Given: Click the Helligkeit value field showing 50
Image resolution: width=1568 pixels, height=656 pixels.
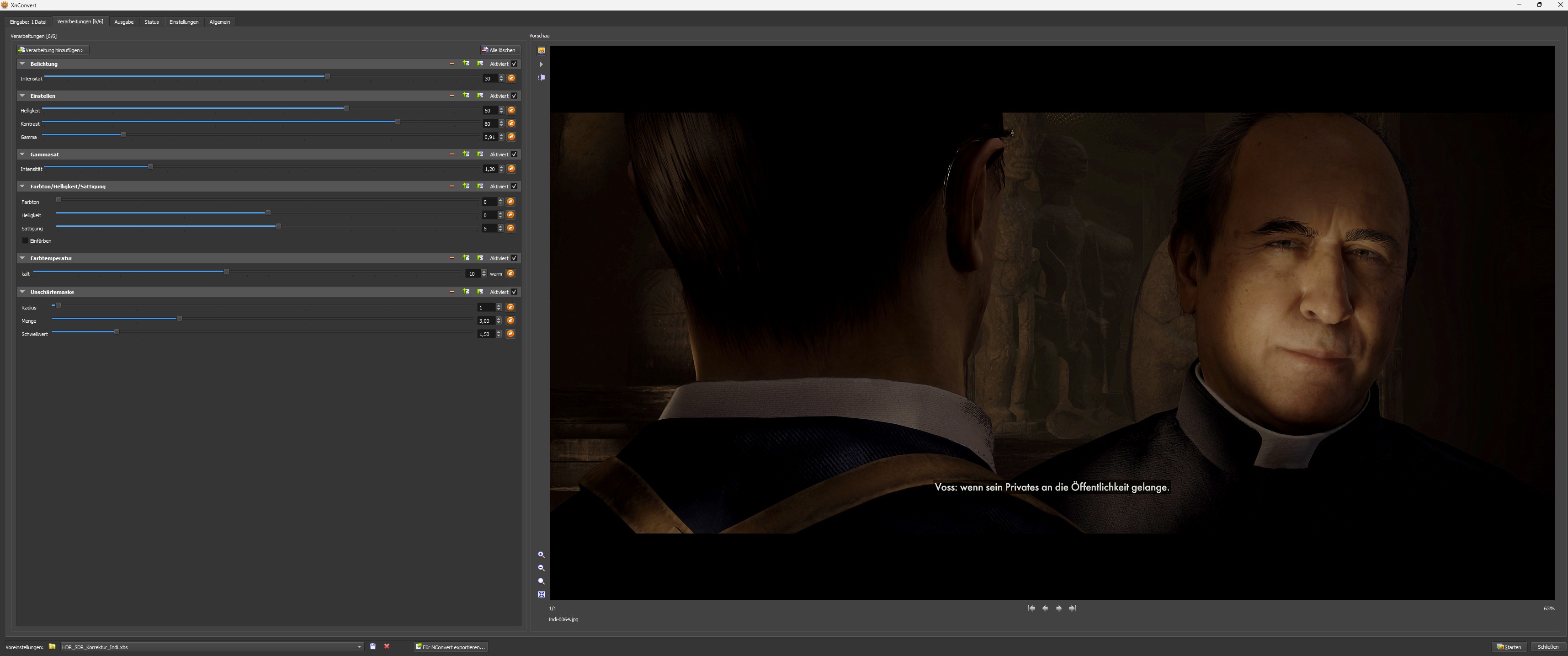Looking at the screenshot, I should [x=490, y=111].
